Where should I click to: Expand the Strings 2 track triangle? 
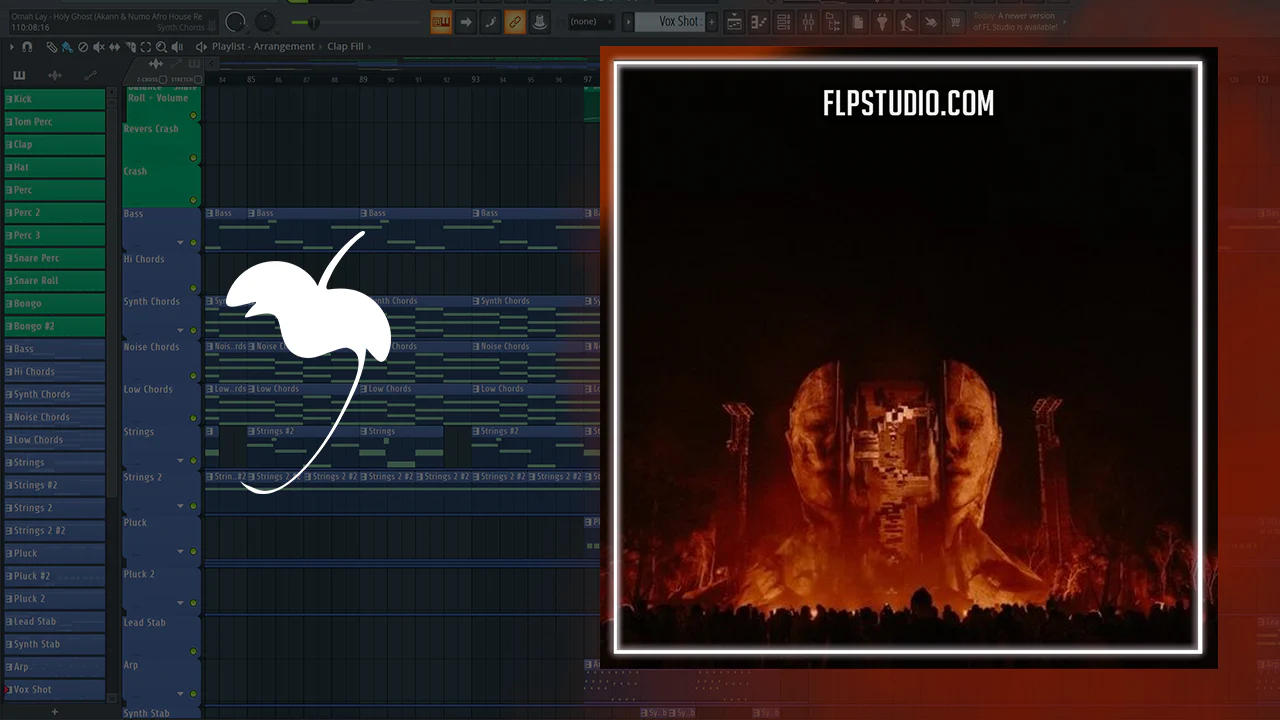point(181,506)
